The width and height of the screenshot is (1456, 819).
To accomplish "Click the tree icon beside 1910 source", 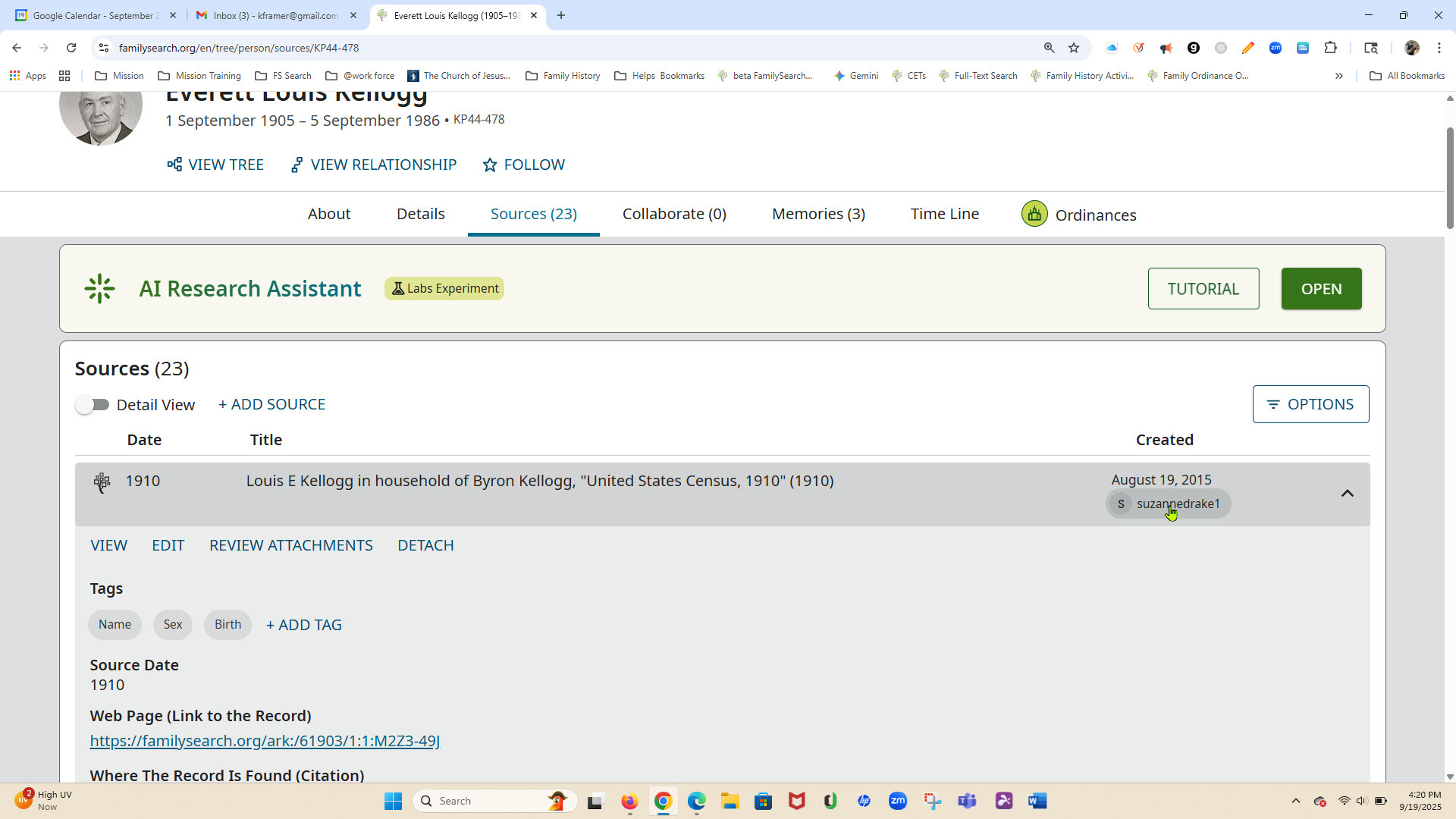I will pyautogui.click(x=102, y=482).
